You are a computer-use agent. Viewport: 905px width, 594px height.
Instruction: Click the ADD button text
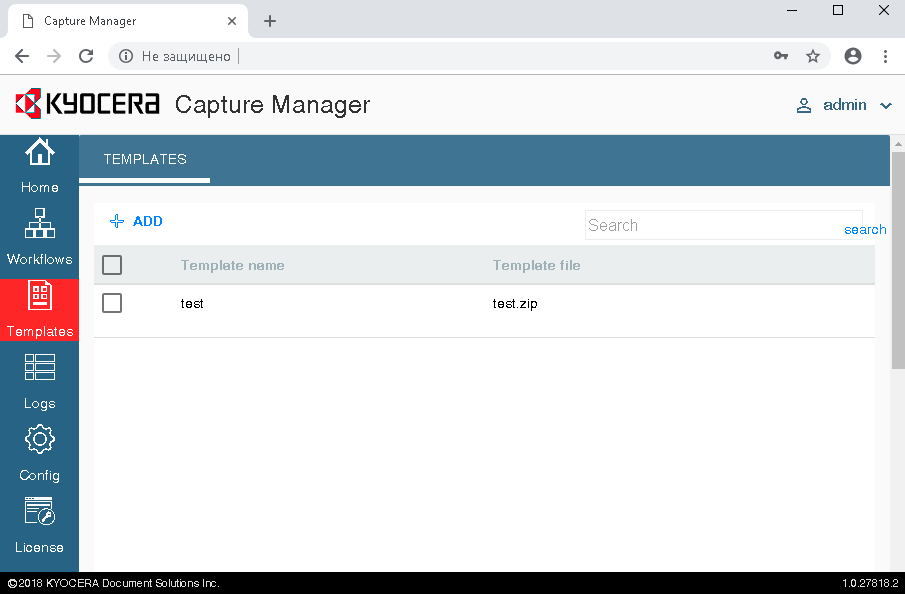(x=148, y=221)
